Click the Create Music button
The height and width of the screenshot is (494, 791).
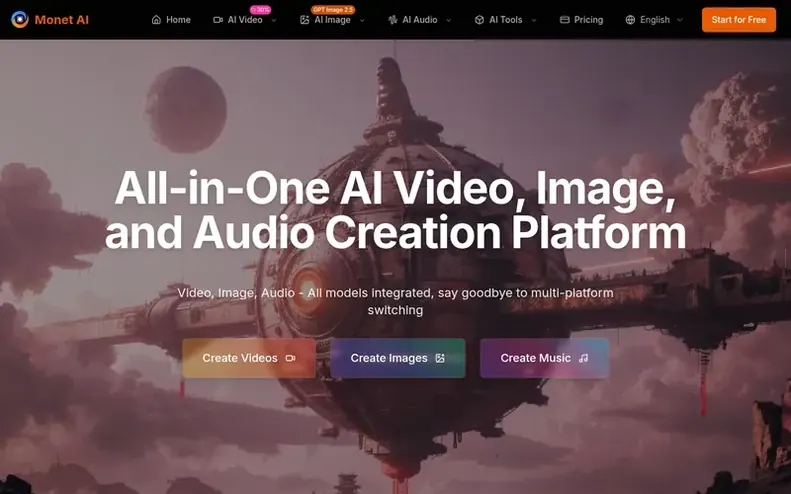click(x=544, y=358)
